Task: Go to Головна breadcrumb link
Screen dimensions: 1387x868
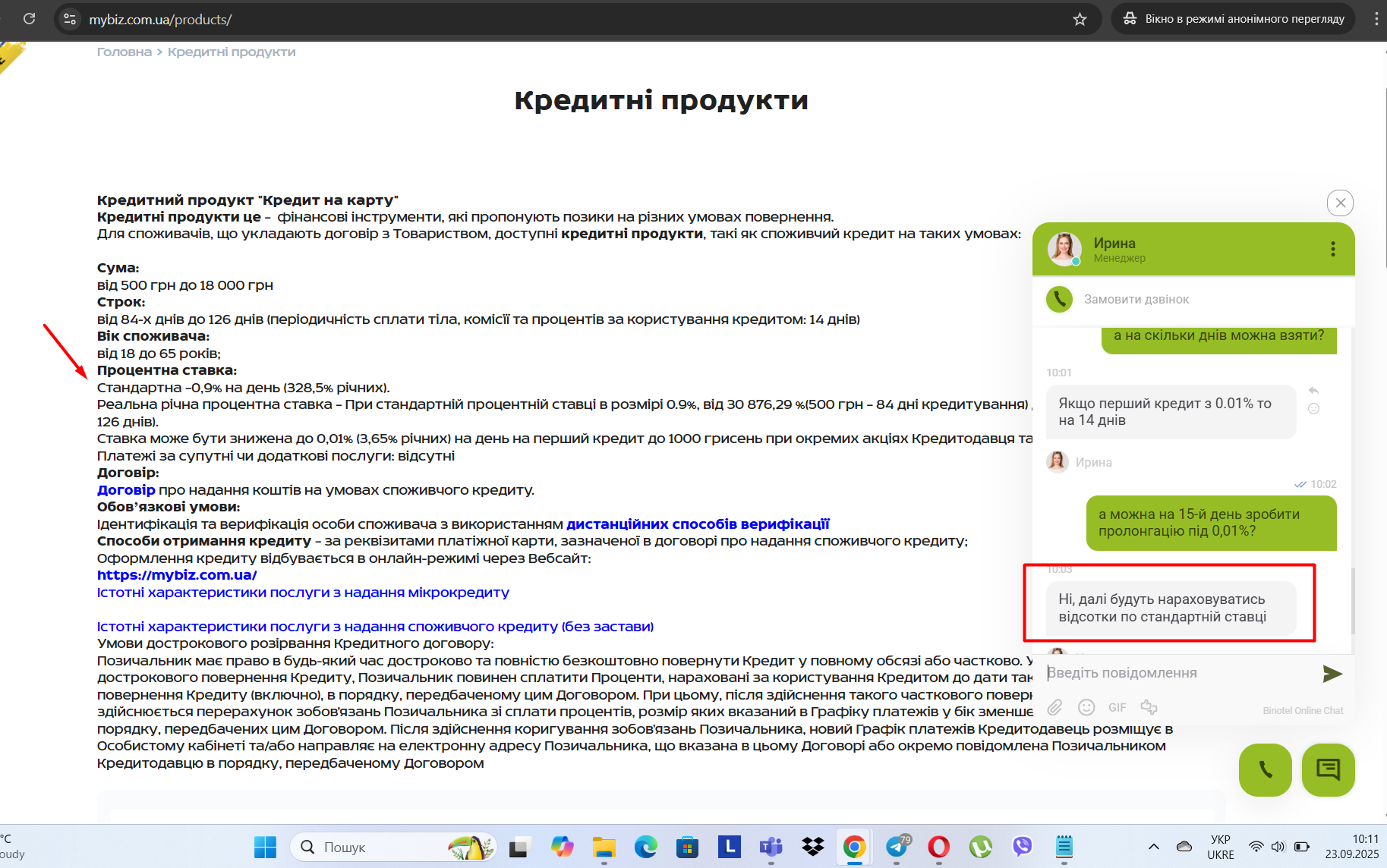Action: [x=124, y=52]
